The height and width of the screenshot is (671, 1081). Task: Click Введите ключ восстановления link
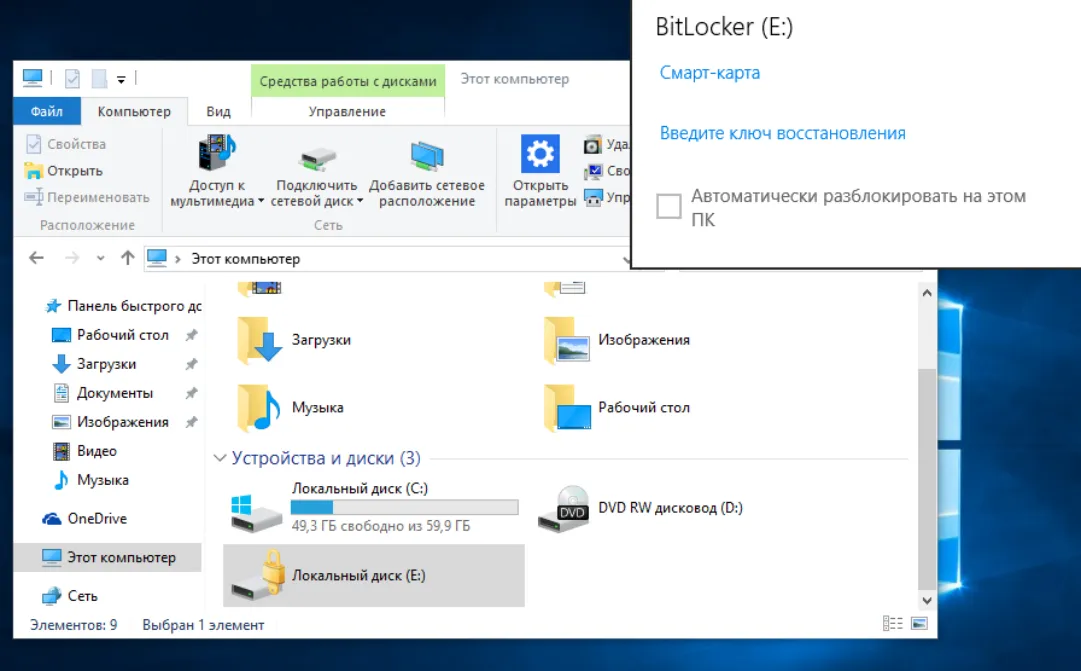pyautogui.click(x=782, y=132)
